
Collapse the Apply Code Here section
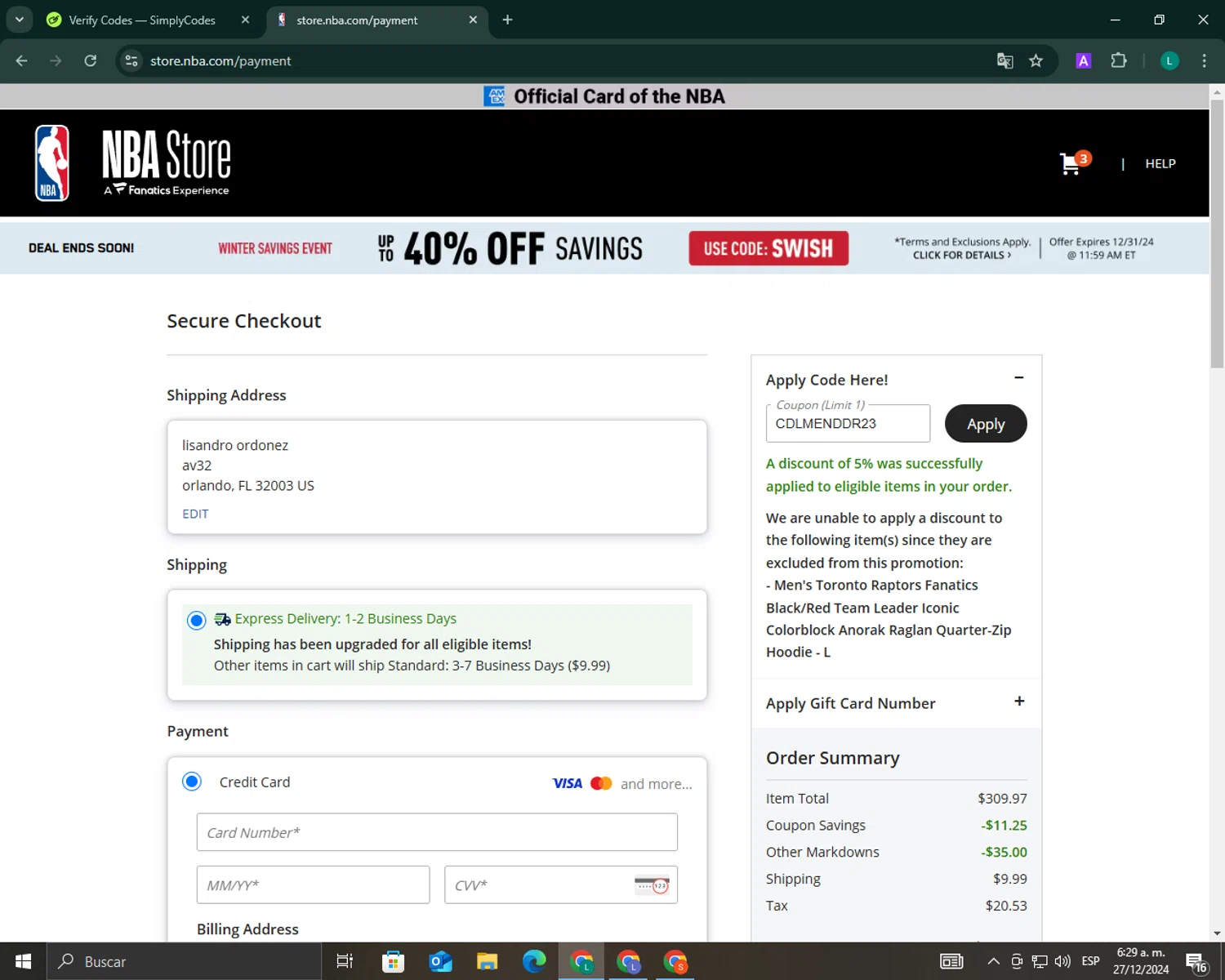tap(1018, 377)
